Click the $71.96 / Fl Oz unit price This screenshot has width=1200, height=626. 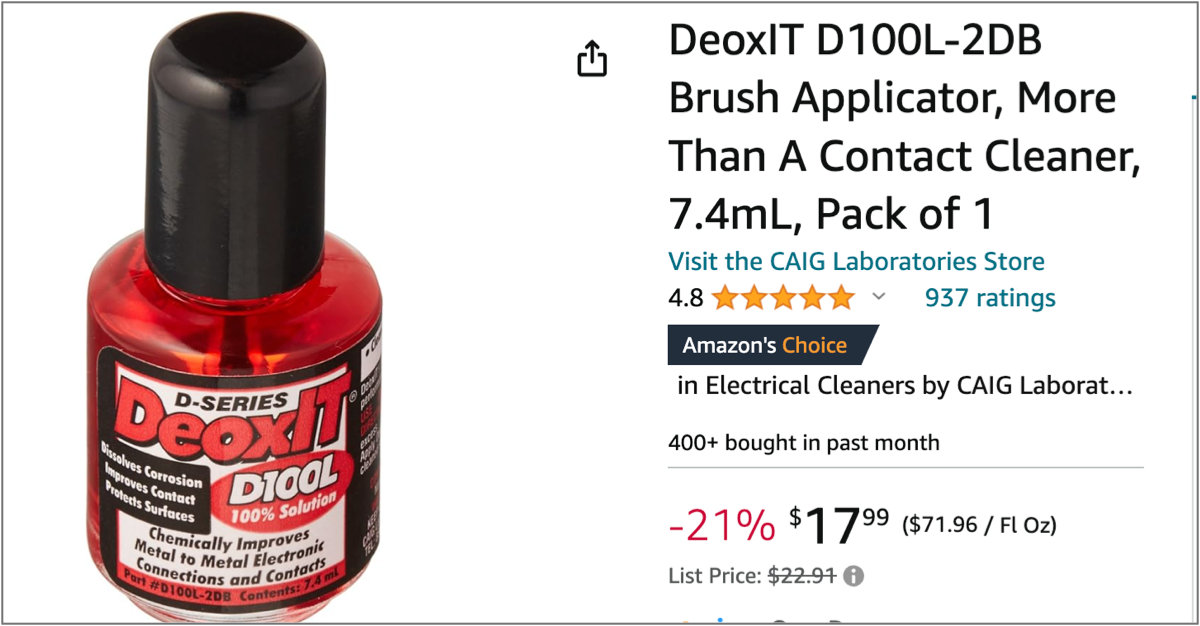pos(979,525)
